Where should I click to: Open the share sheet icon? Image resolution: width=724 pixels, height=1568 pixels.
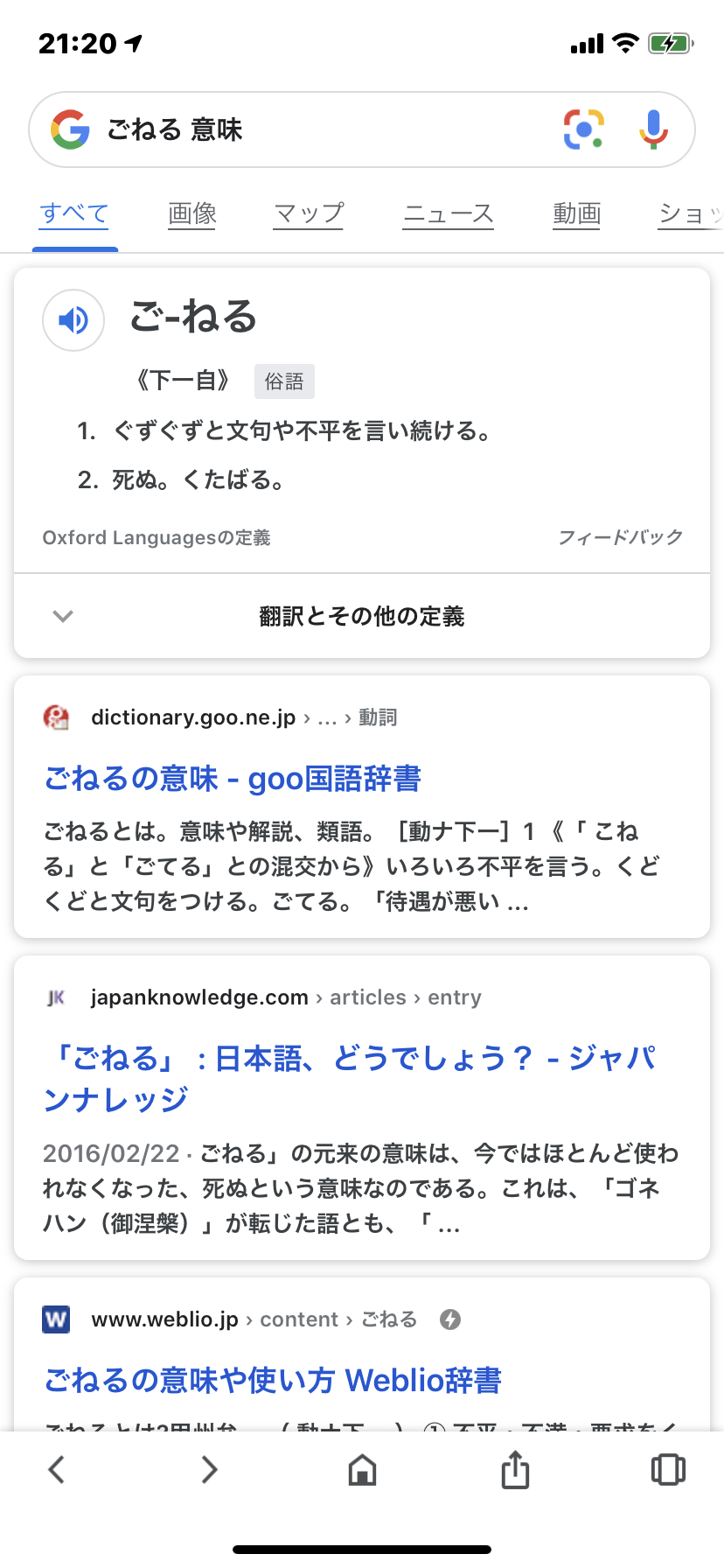click(515, 1468)
